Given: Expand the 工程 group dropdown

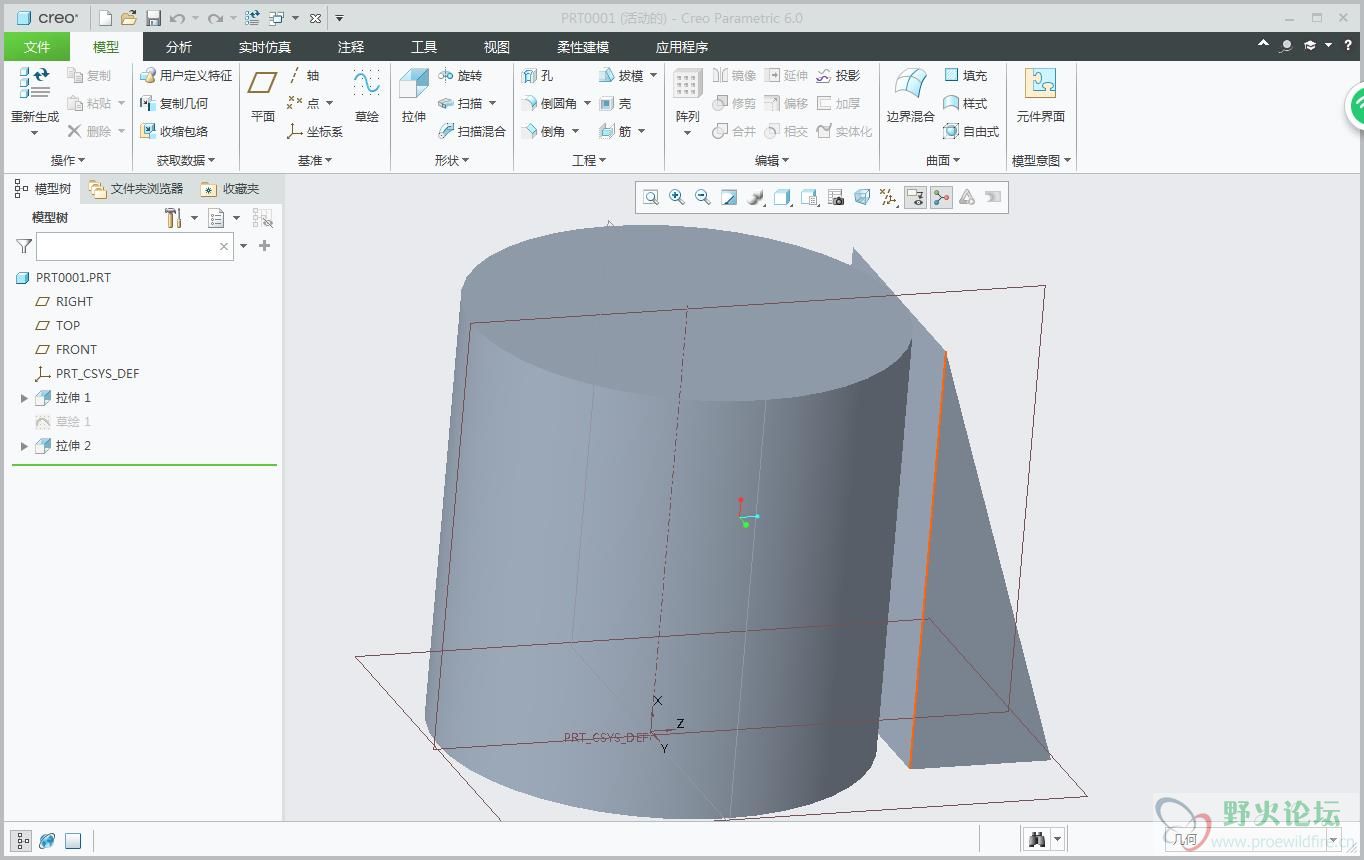Looking at the screenshot, I should [x=589, y=160].
